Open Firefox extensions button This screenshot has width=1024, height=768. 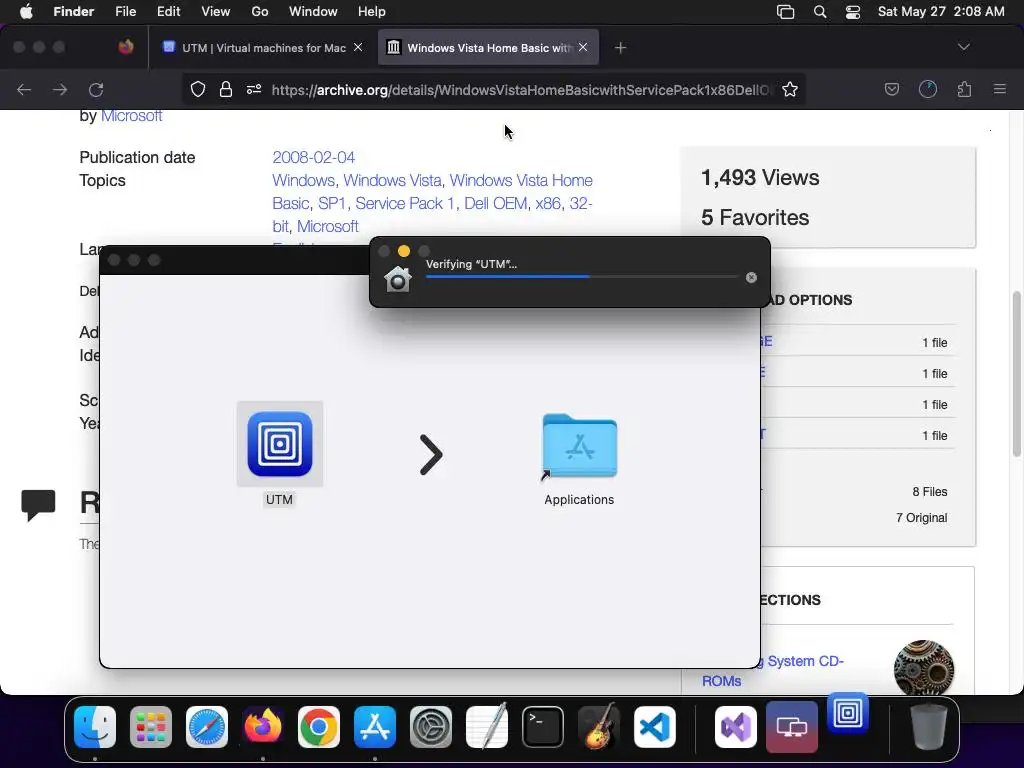[x=965, y=89]
